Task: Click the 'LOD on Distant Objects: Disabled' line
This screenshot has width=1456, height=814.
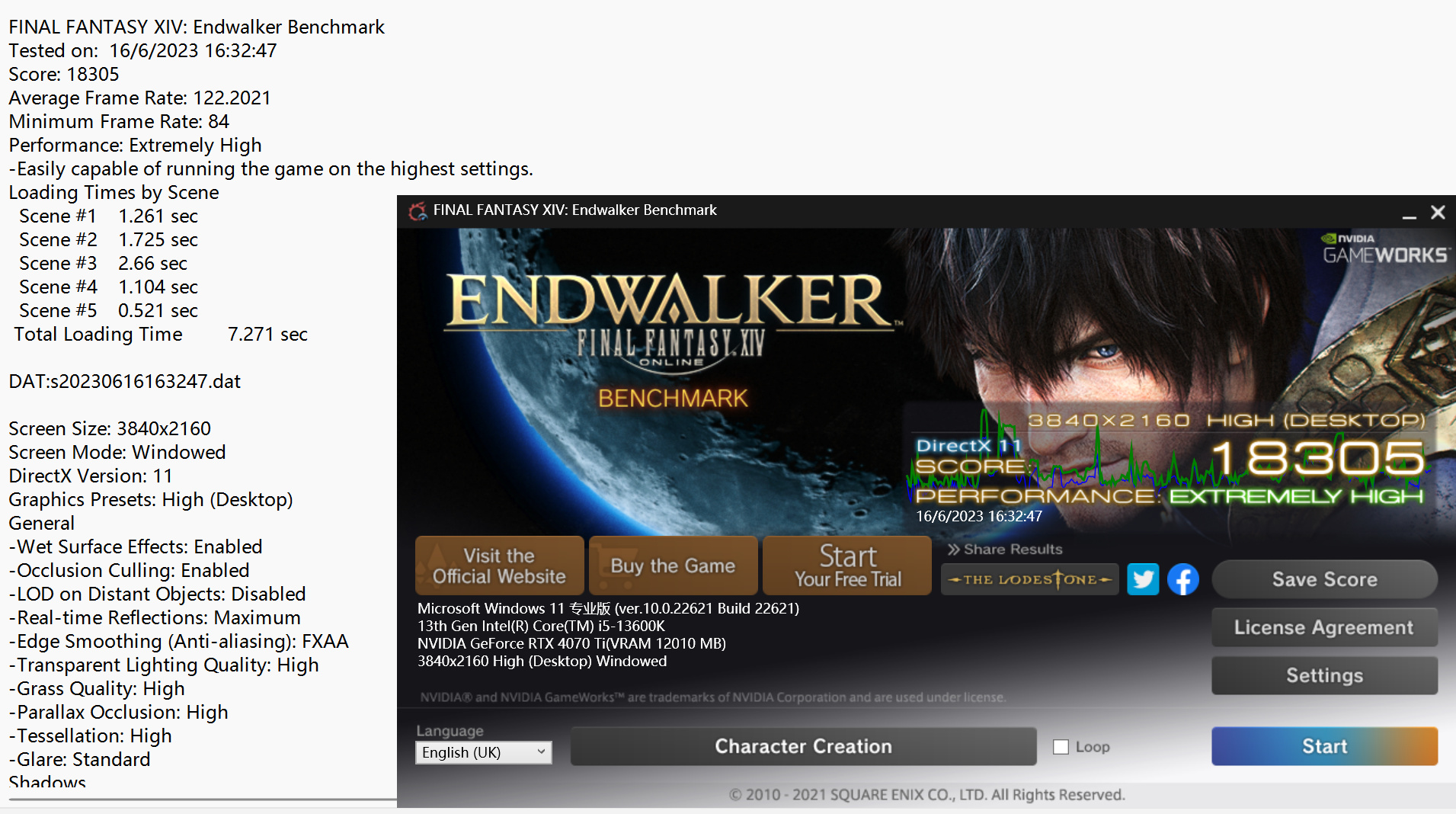Action: click(158, 594)
